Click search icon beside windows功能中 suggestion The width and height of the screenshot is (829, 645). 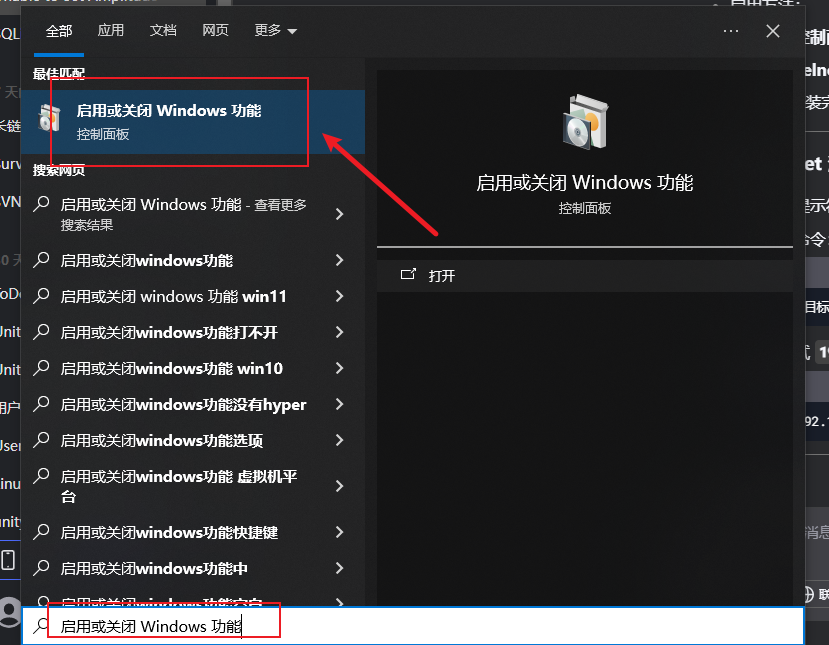[x=41, y=568]
